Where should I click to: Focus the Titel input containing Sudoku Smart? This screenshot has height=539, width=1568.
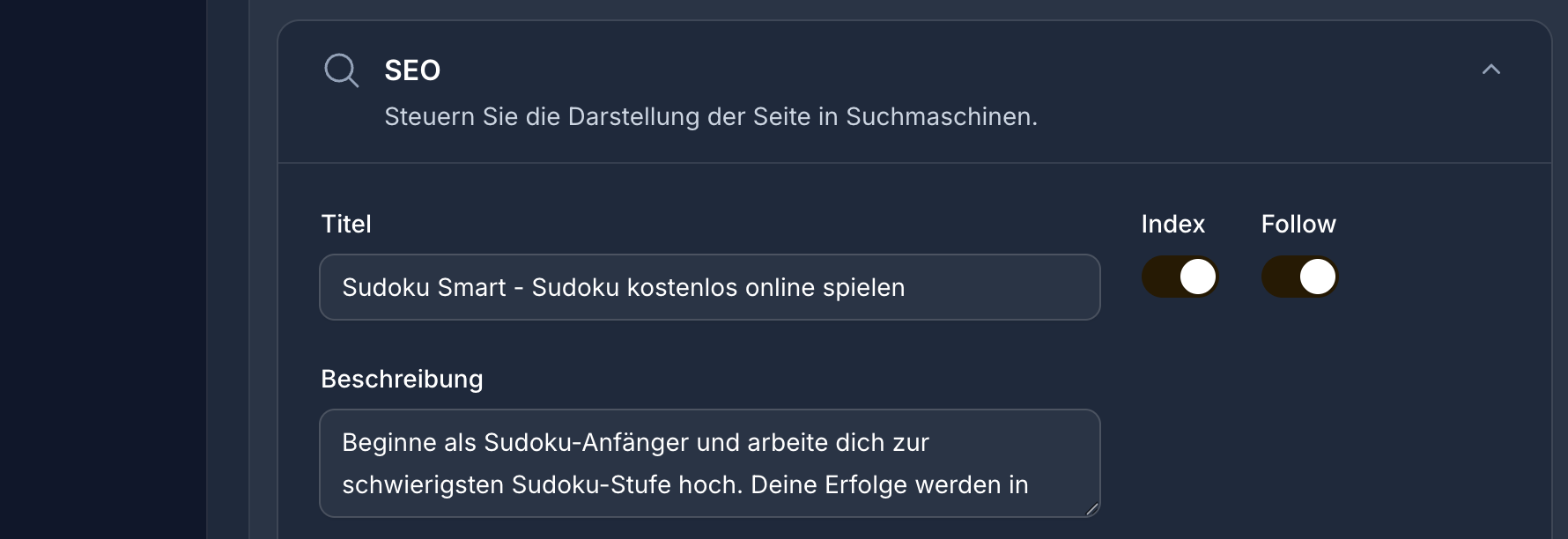click(709, 286)
